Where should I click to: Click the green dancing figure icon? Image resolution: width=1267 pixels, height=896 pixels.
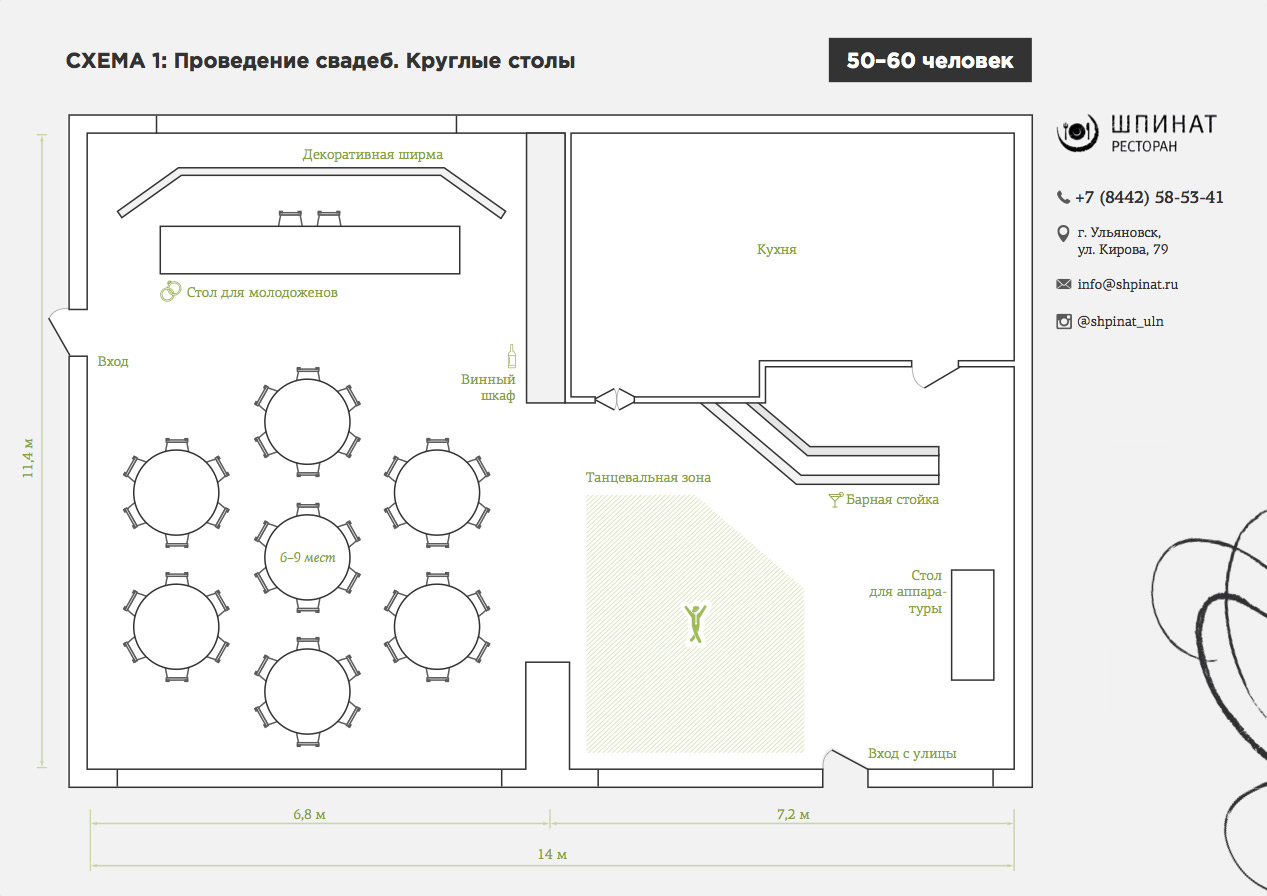pyautogui.click(x=695, y=622)
